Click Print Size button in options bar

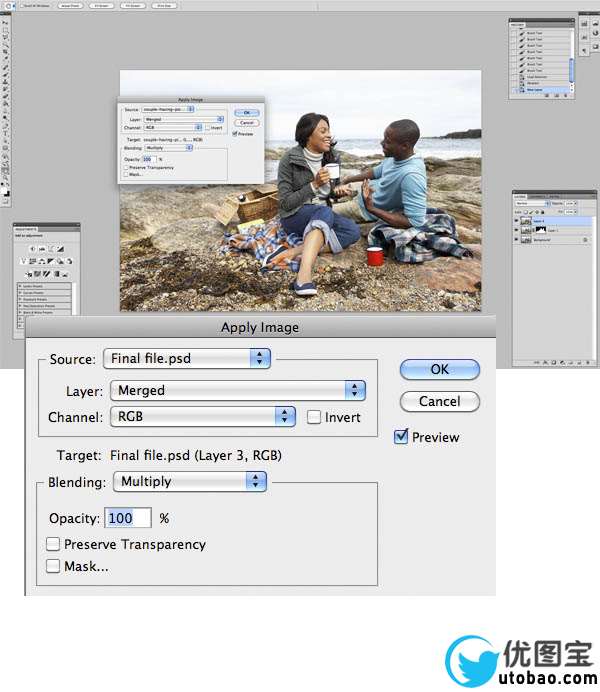(x=164, y=6)
